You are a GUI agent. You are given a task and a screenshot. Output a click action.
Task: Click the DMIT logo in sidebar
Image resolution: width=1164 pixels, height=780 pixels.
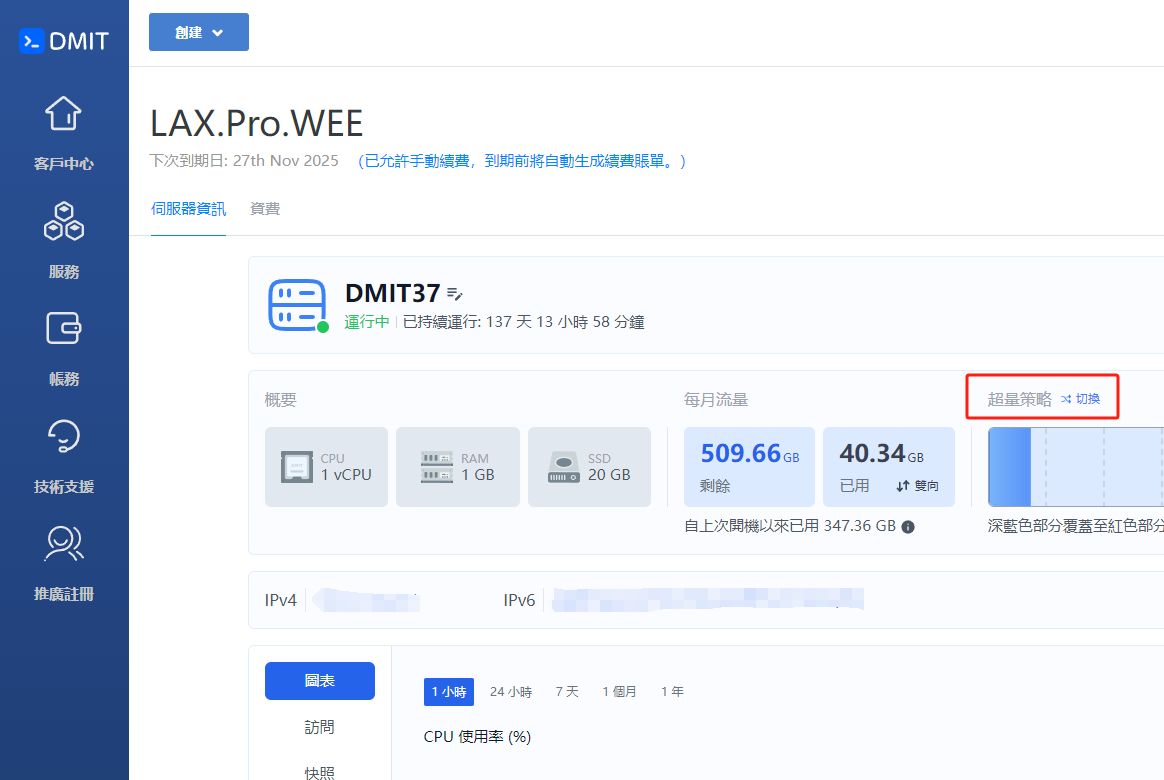pos(64,41)
